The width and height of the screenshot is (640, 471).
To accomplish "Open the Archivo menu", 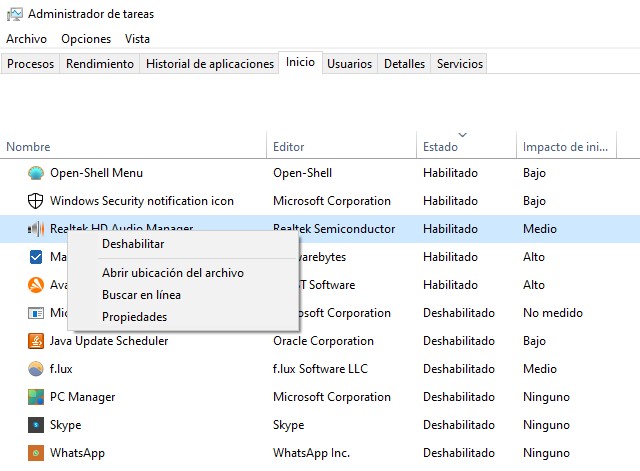I will 27,39.
